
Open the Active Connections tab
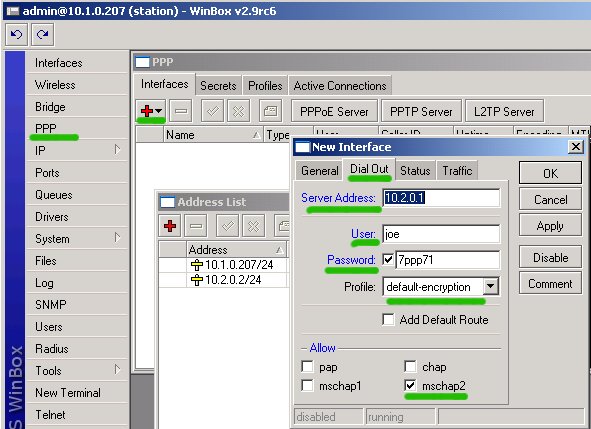pos(340,86)
